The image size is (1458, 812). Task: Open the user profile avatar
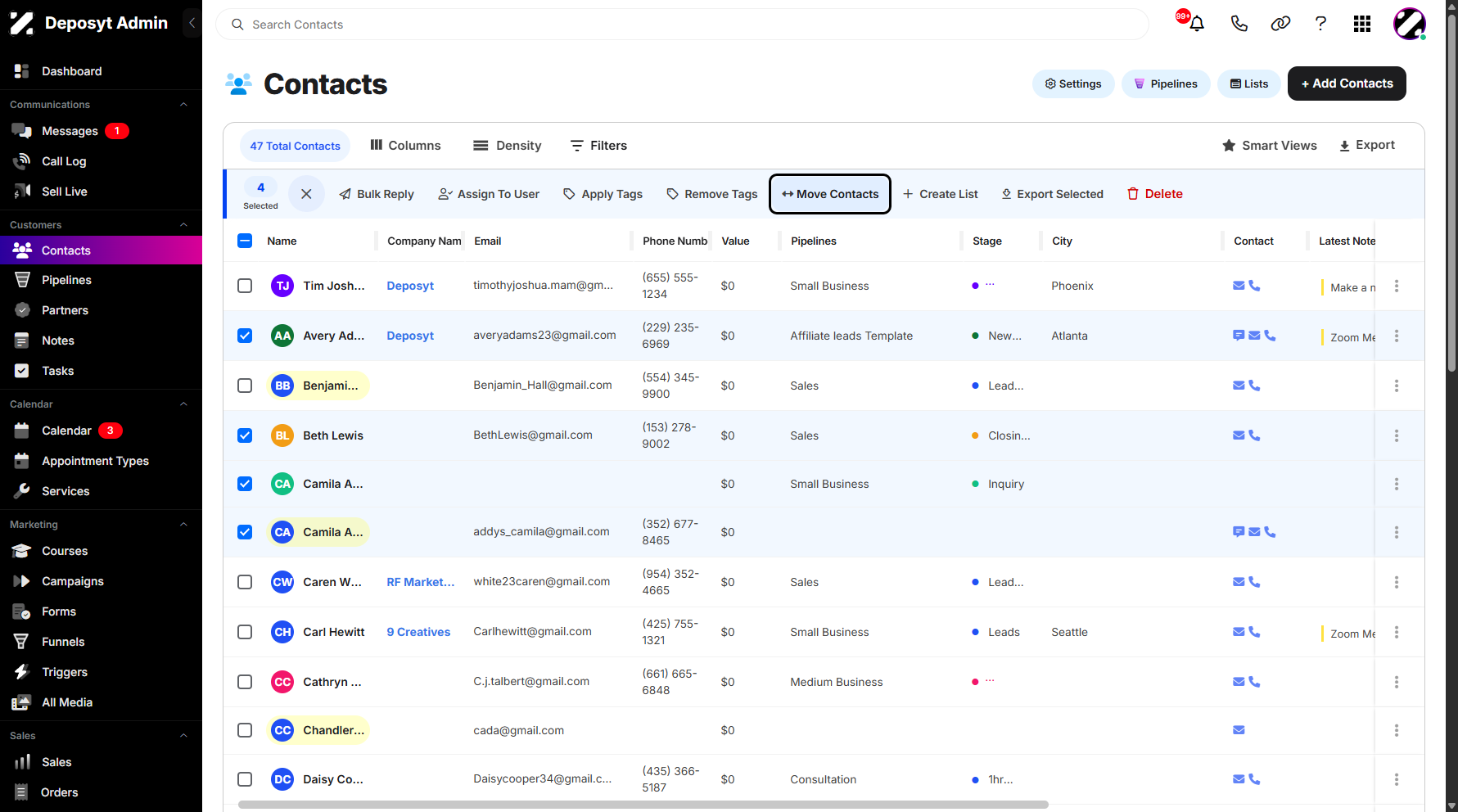(1410, 24)
